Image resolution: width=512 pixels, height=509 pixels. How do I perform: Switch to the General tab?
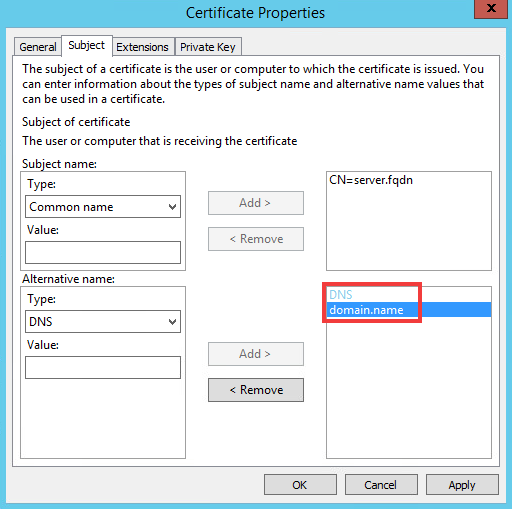pos(37,47)
